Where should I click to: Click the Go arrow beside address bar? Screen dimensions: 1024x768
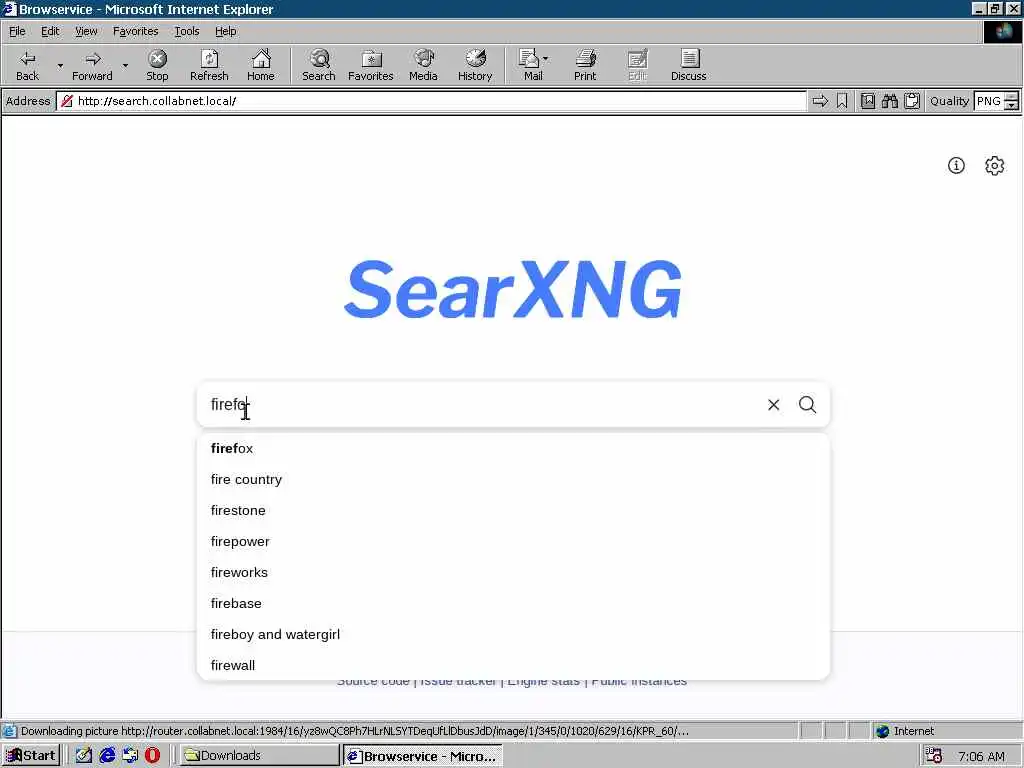[820, 101]
